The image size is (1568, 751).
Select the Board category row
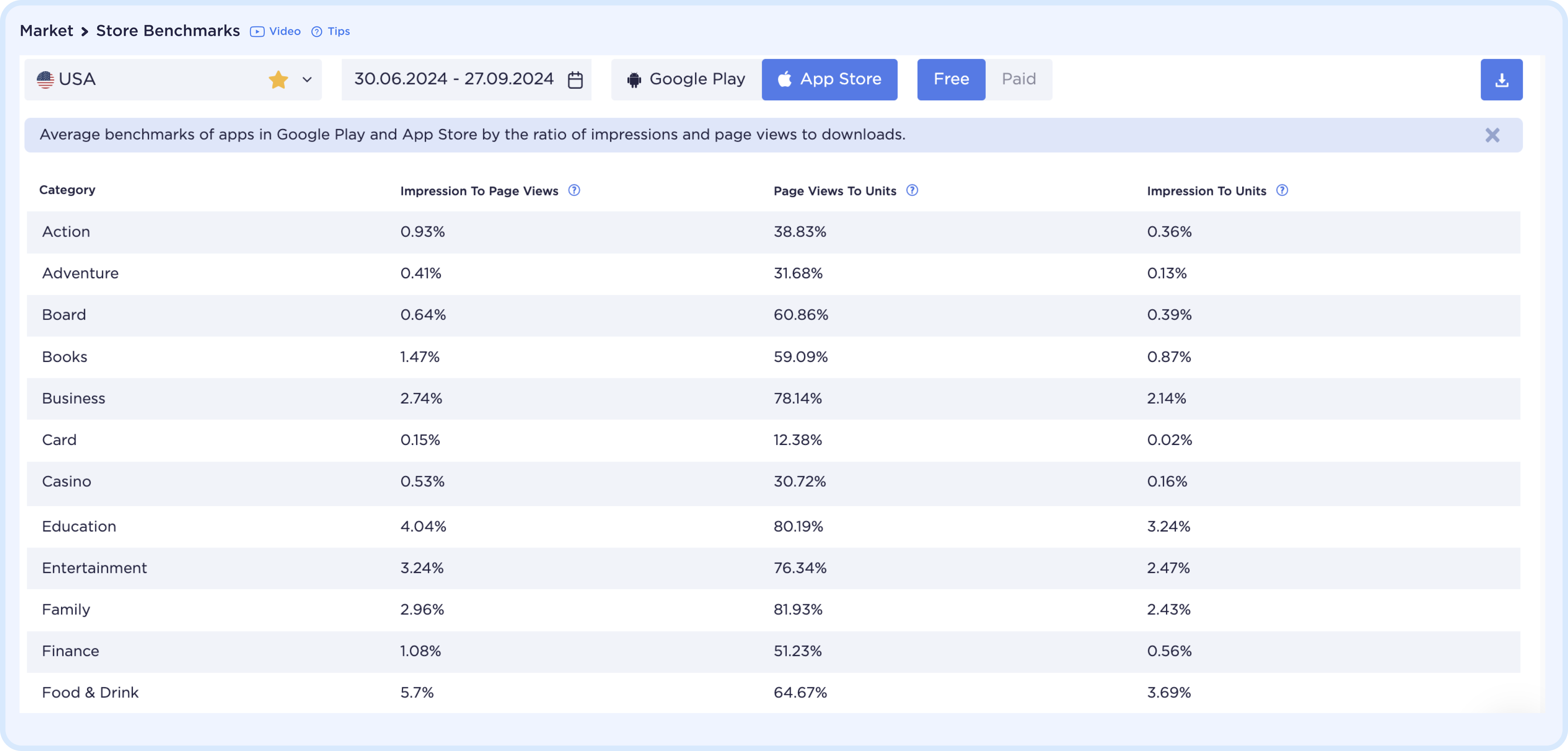click(x=773, y=315)
